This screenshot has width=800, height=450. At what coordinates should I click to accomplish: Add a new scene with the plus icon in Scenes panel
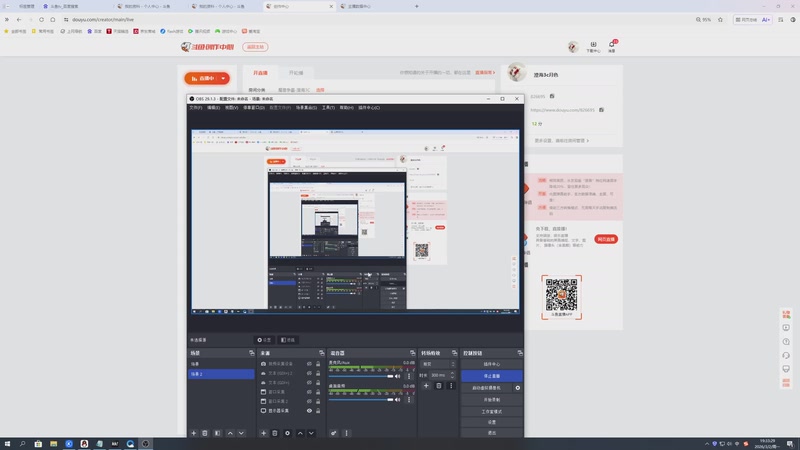point(193,433)
